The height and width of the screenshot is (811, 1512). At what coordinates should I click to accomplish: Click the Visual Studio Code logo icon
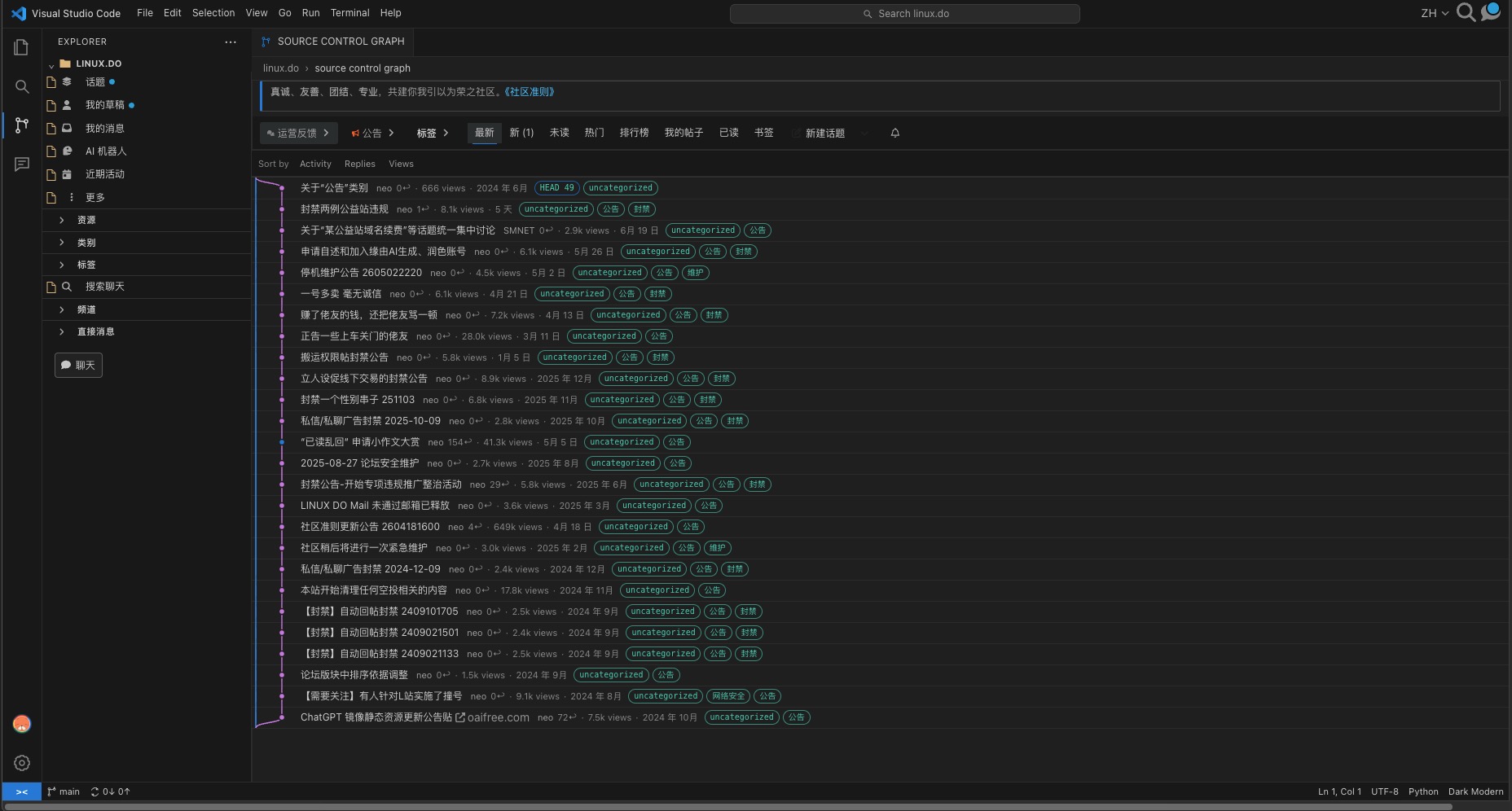(19, 13)
